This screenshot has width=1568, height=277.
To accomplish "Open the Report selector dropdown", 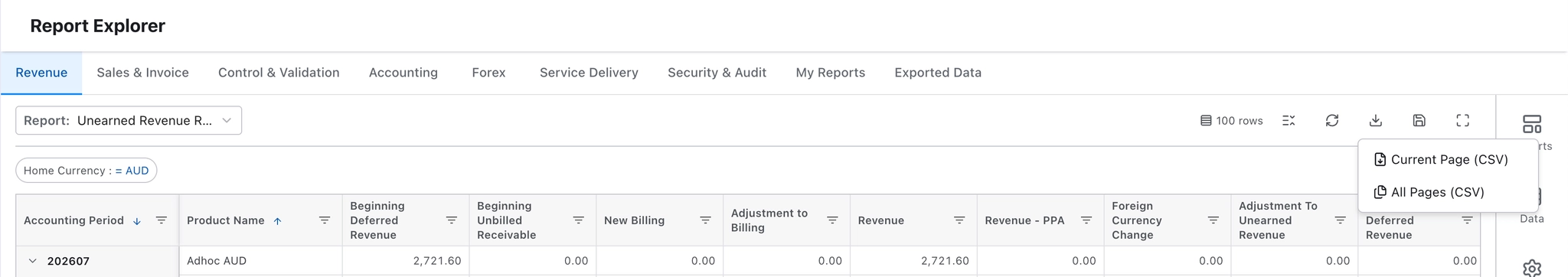I will tap(129, 120).
